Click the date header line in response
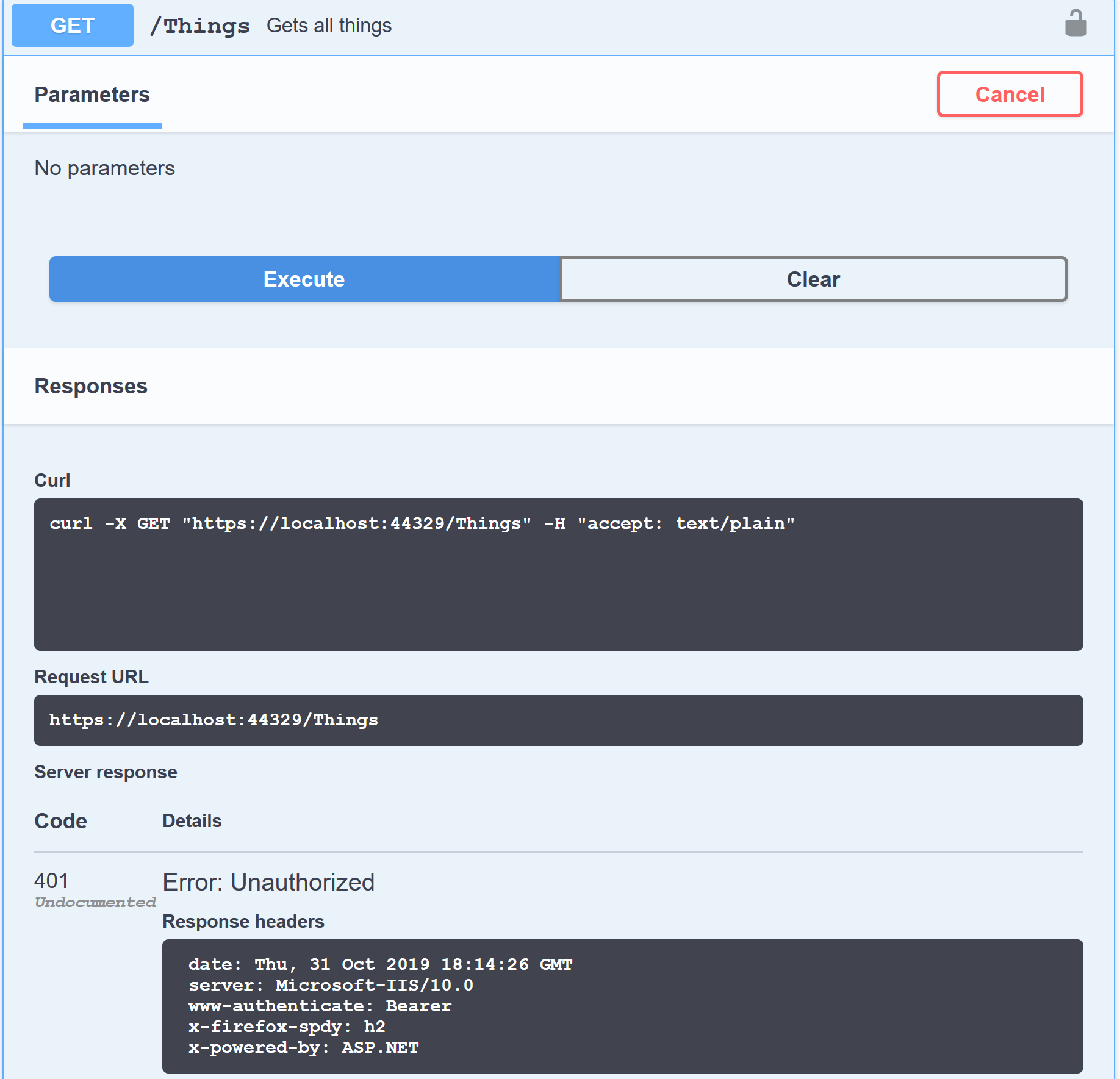 coord(380,964)
